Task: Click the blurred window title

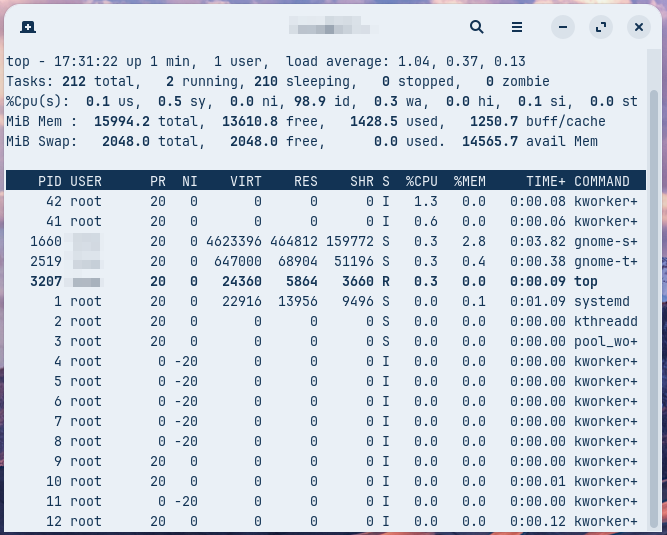Action: coord(327,27)
